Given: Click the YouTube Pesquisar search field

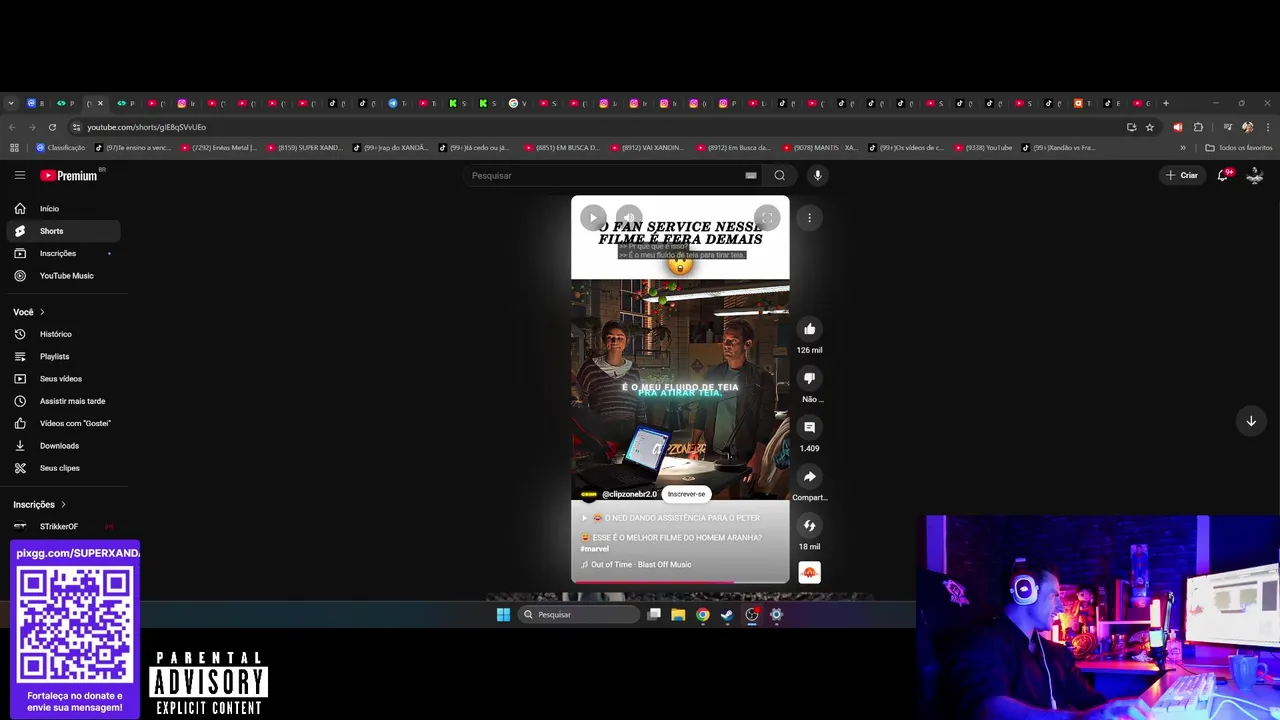Looking at the screenshot, I should click(x=608, y=175).
